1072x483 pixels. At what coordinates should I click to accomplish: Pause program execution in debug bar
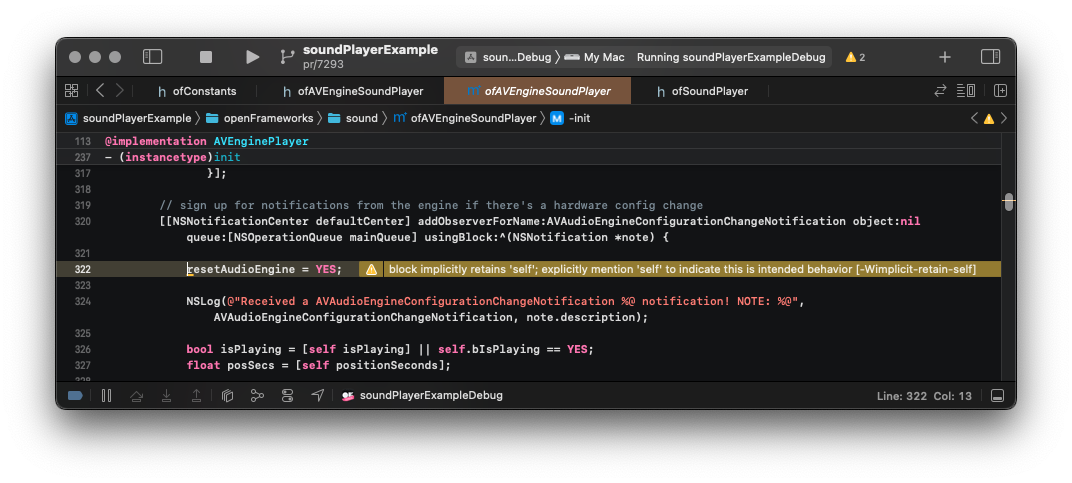click(x=106, y=395)
